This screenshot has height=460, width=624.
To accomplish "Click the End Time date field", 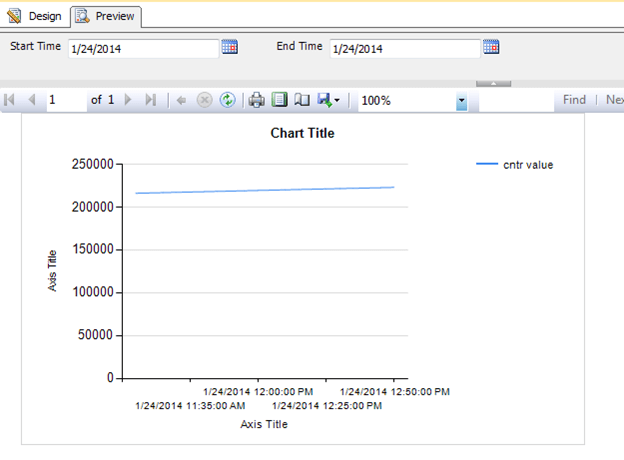I will [405, 49].
